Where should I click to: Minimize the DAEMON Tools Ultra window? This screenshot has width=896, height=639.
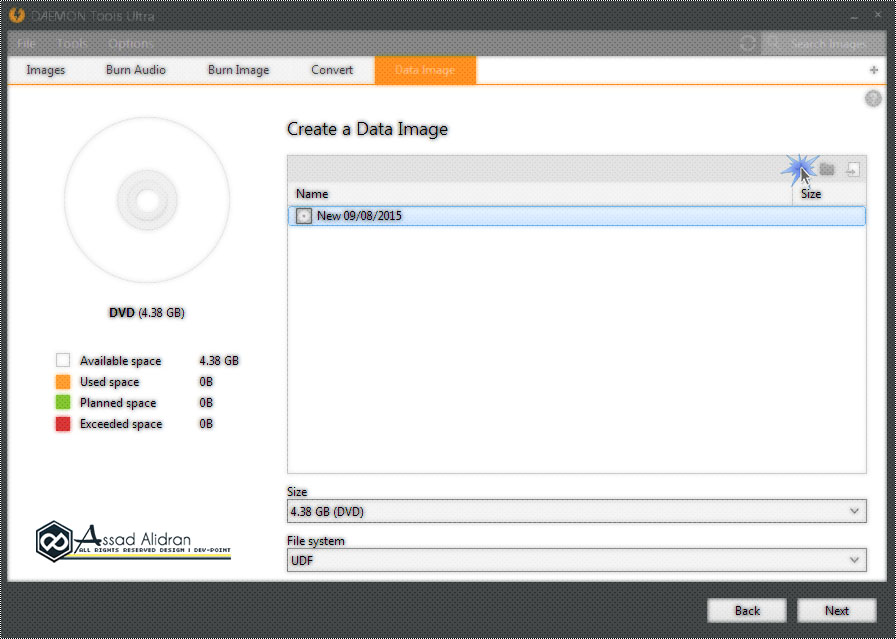click(x=854, y=17)
